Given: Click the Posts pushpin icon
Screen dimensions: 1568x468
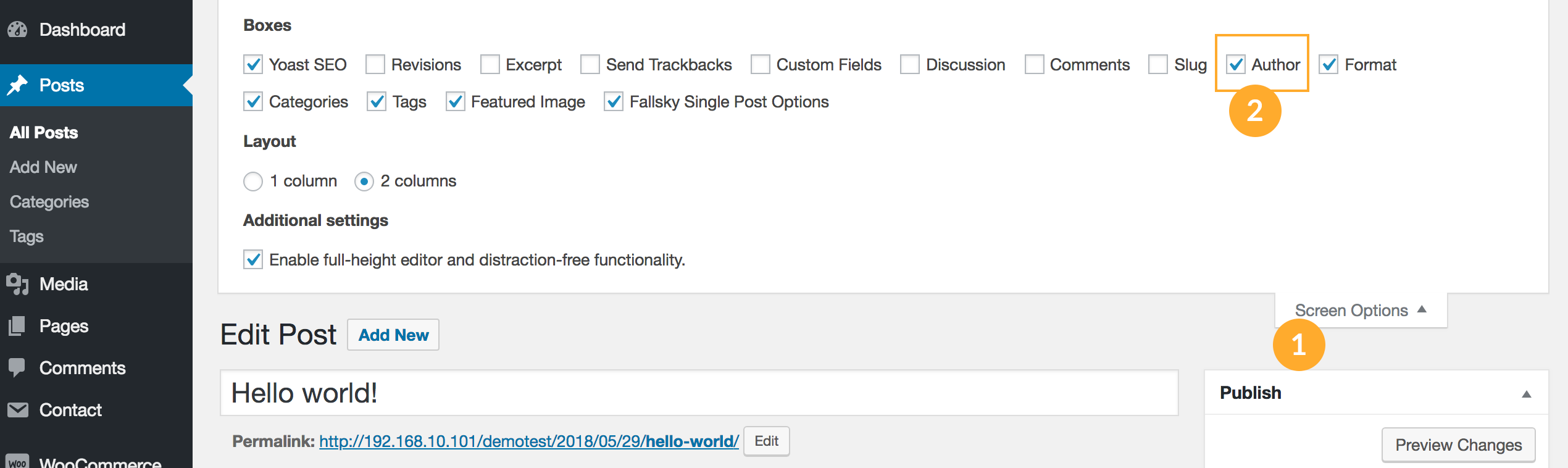Looking at the screenshot, I should click(x=18, y=85).
